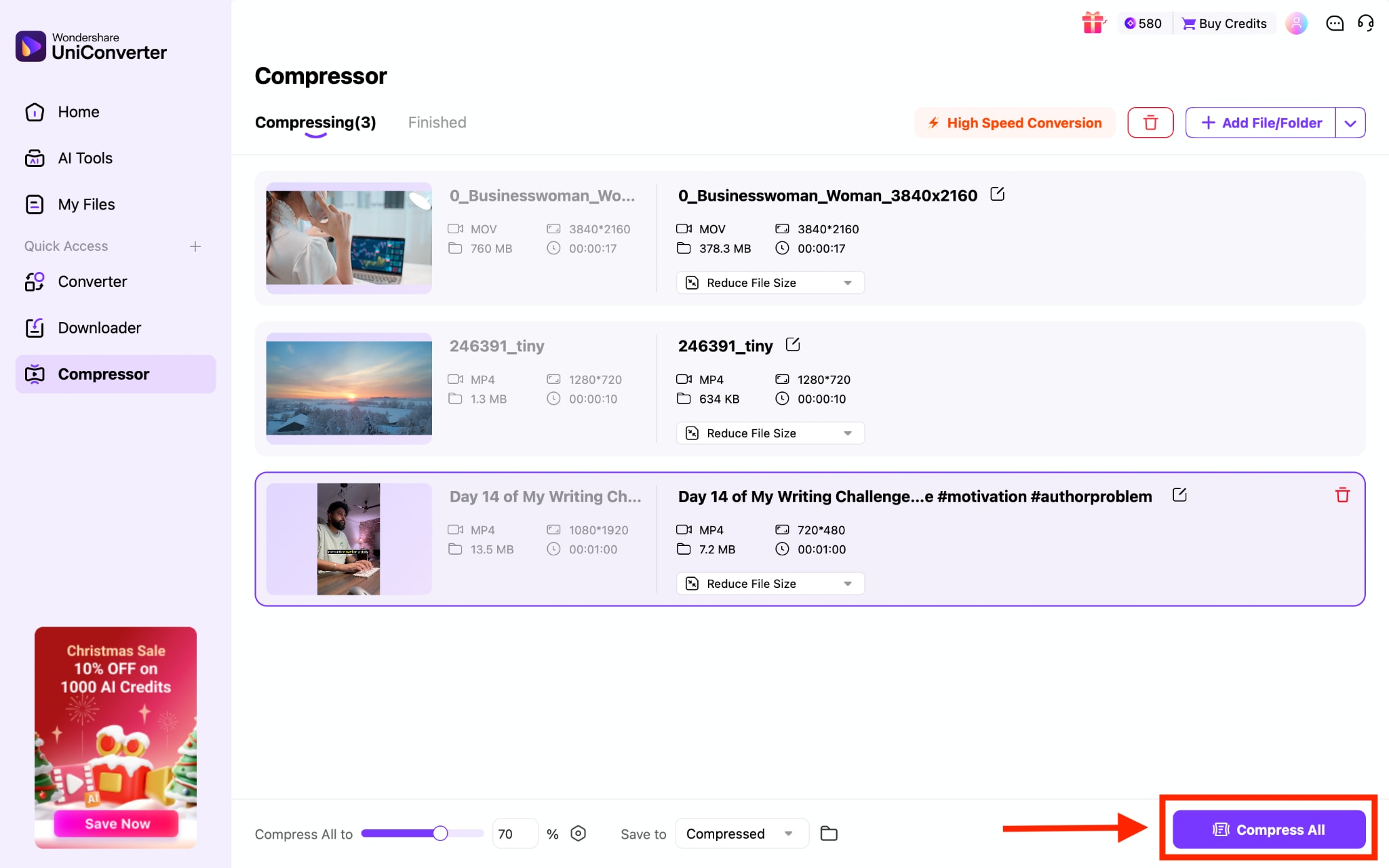Viewport: 1389px width, 868px height.
Task: Select the Downloader tool in sidebar
Action: coord(99,328)
